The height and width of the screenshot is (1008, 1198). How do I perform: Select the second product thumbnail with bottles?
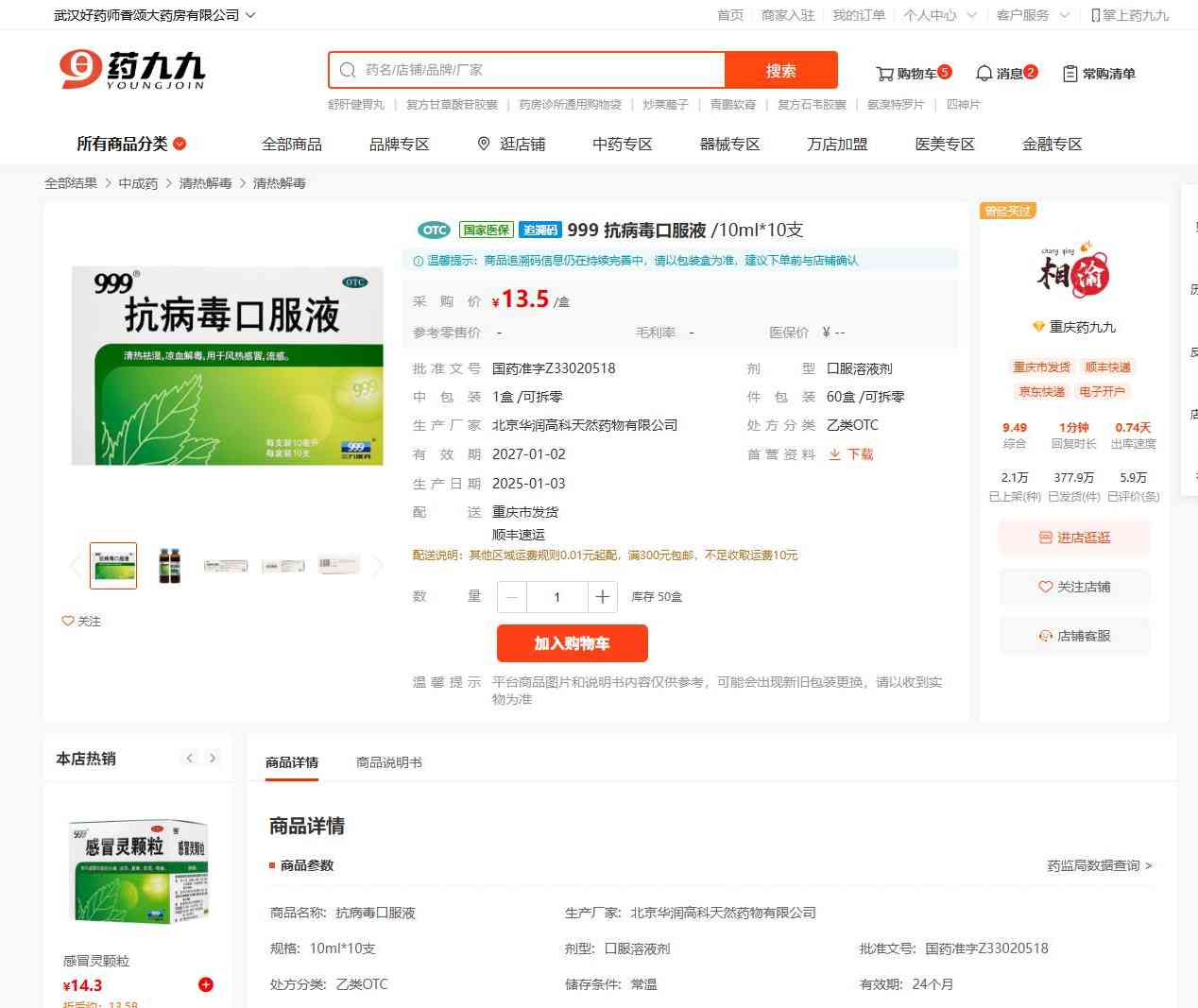[x=169, y=566]
